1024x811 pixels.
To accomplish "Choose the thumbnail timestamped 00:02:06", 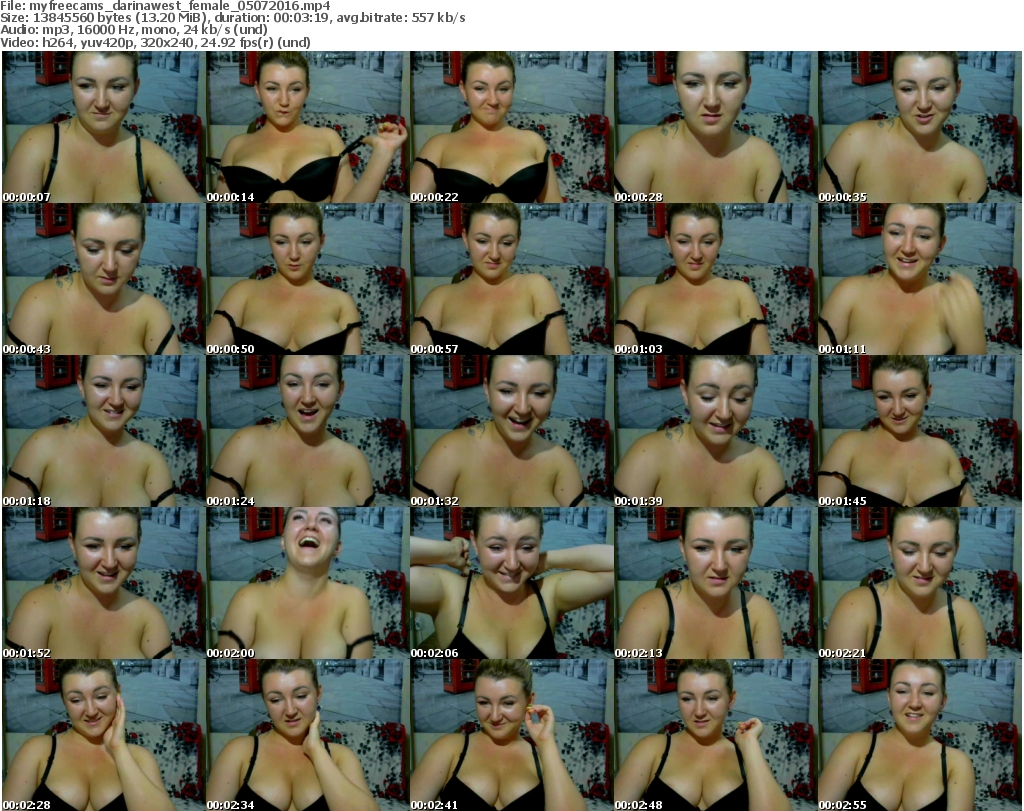I will [x=511, y=584].
